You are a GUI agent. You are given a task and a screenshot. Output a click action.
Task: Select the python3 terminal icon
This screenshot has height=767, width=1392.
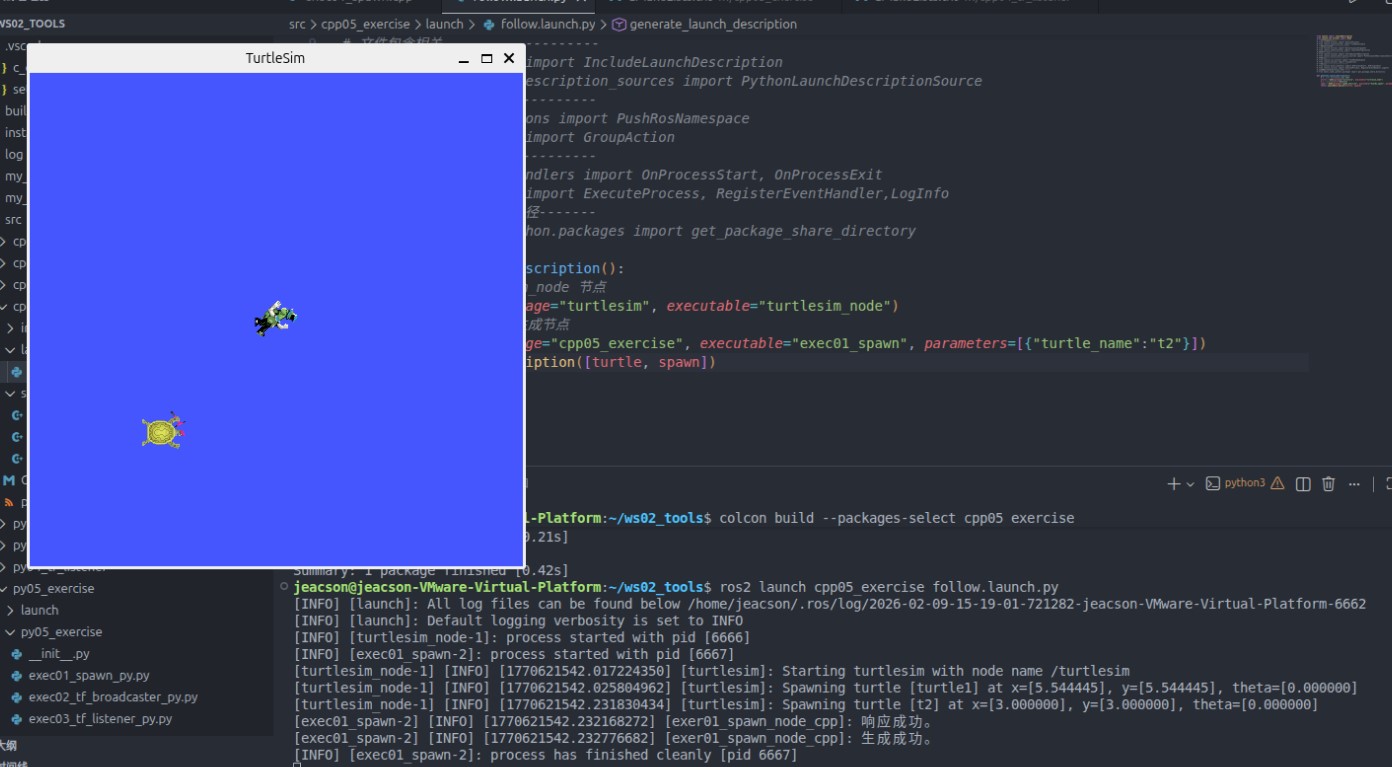pyautogui.click(x=1213, y=484)
